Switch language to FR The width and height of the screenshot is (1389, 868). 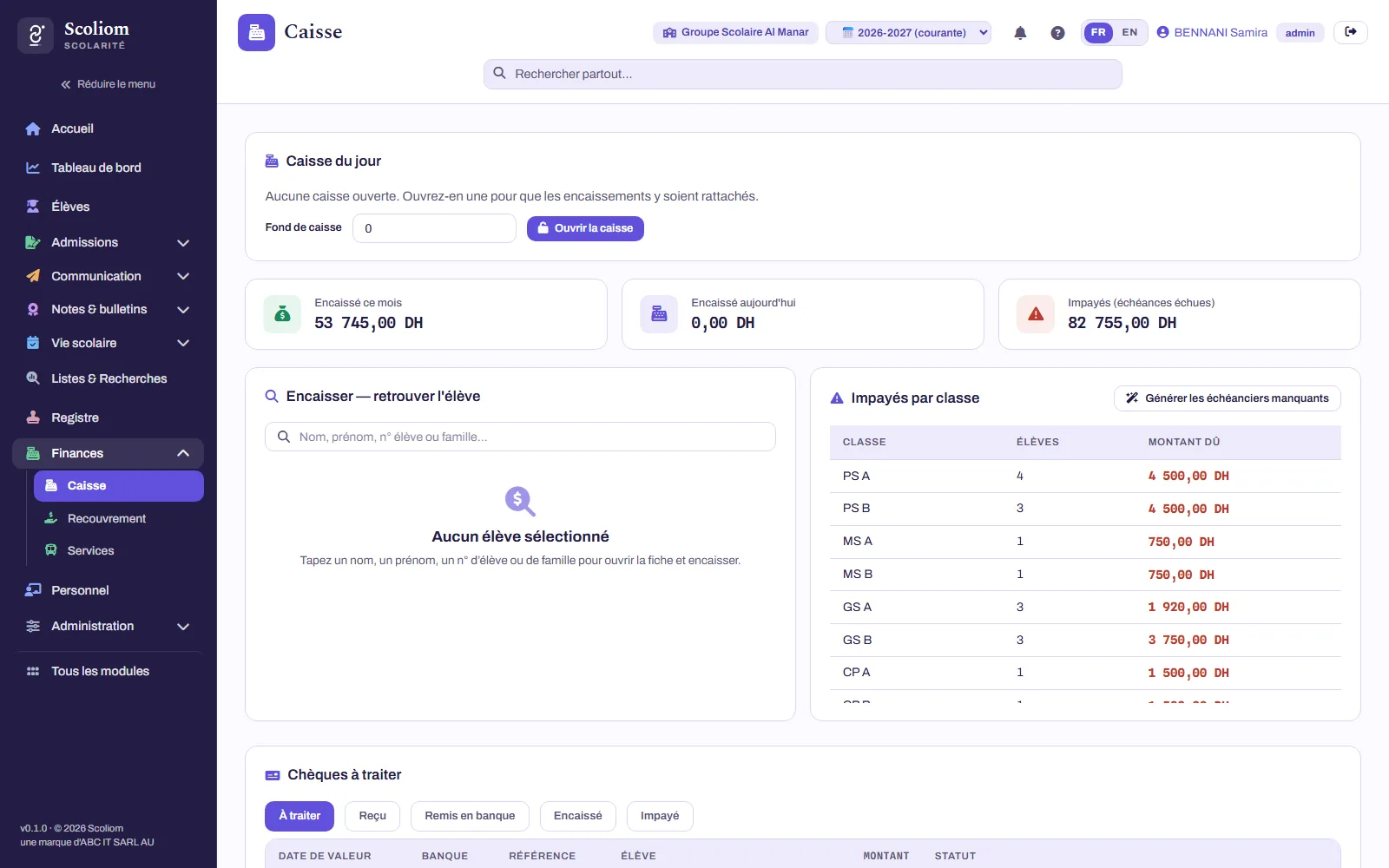(x=1098, y=32)
